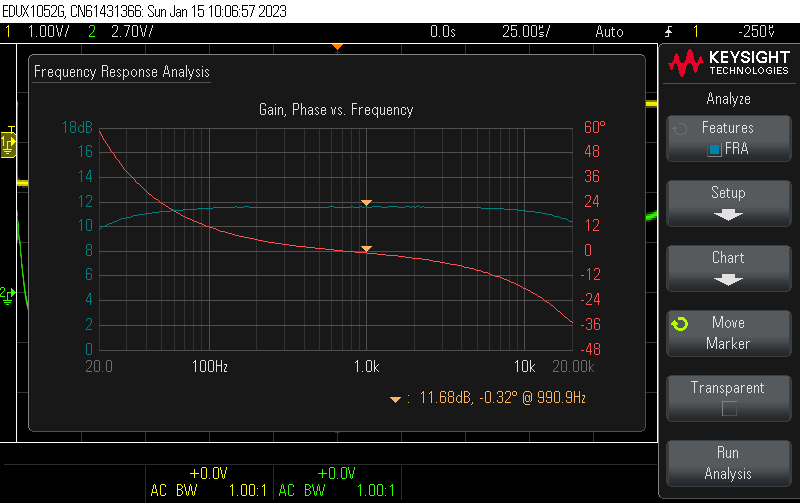Screen dimensions: 800x503
Task: Start Run Analysis
Action: point(729,463)
